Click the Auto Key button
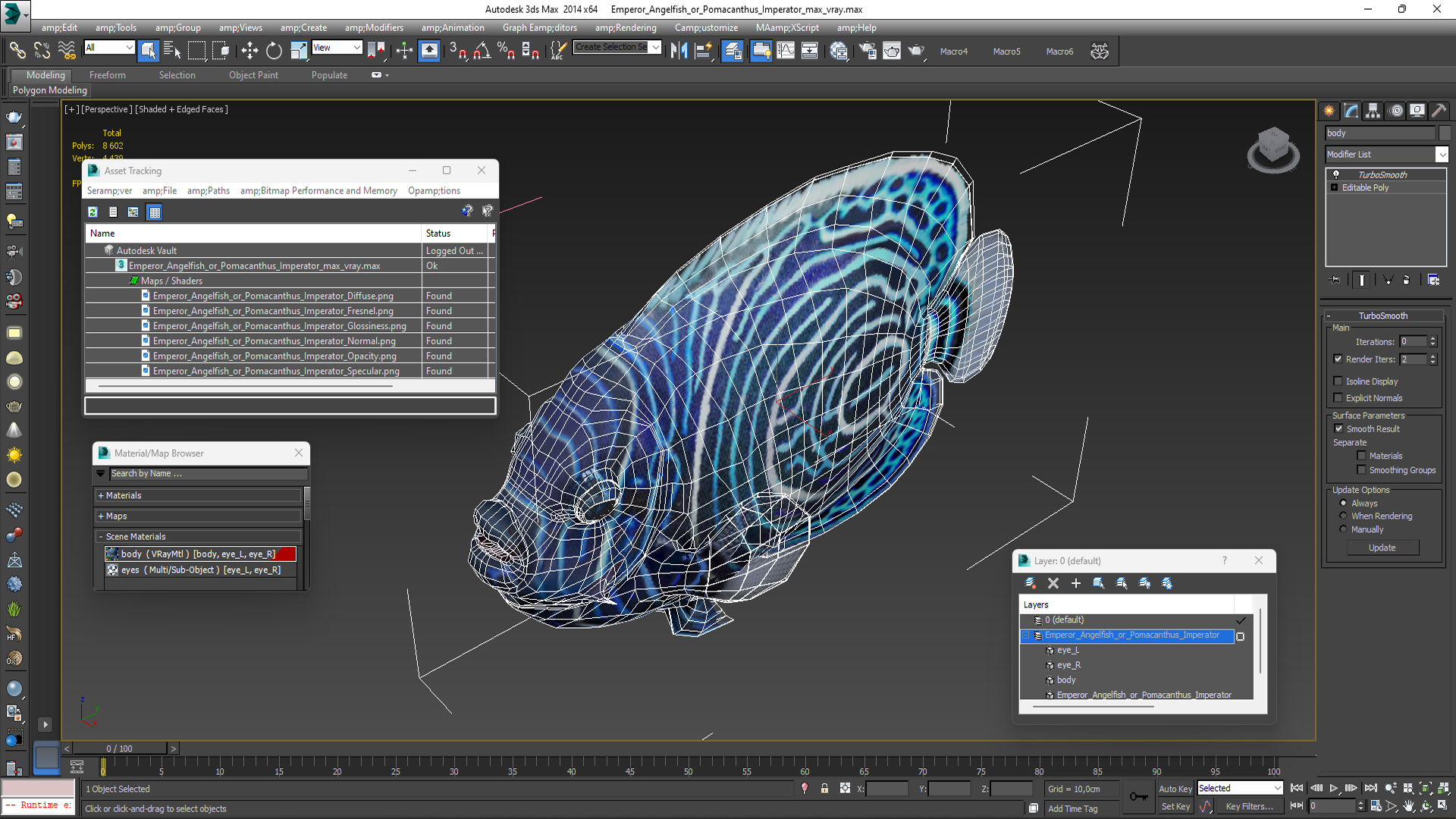1456x819 pixels. [x=1175, y=789]
